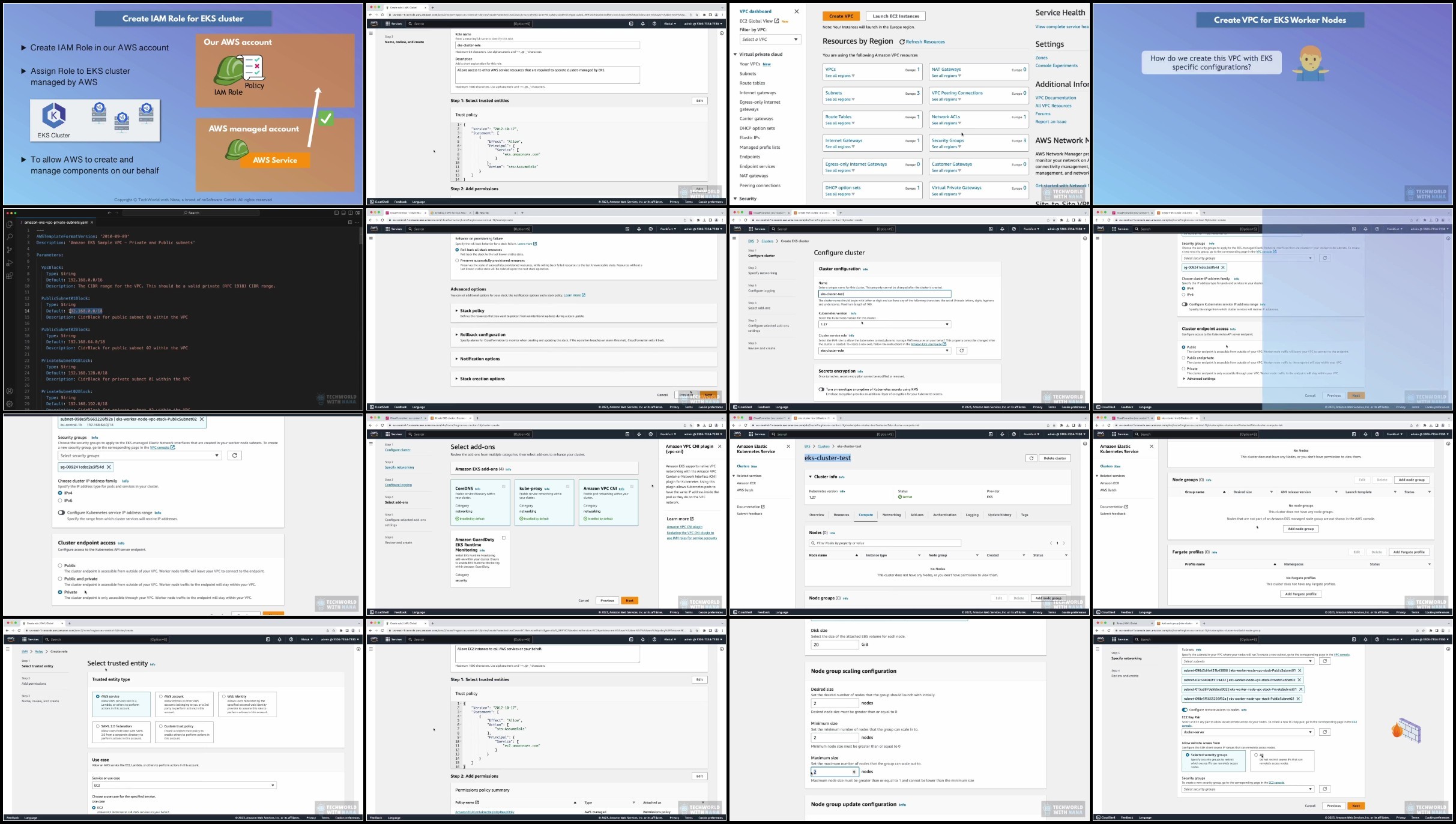Screen dimensions: 1456x824
Task: Click the Launch EC2 Instances button
Action: tap(896, 16)
